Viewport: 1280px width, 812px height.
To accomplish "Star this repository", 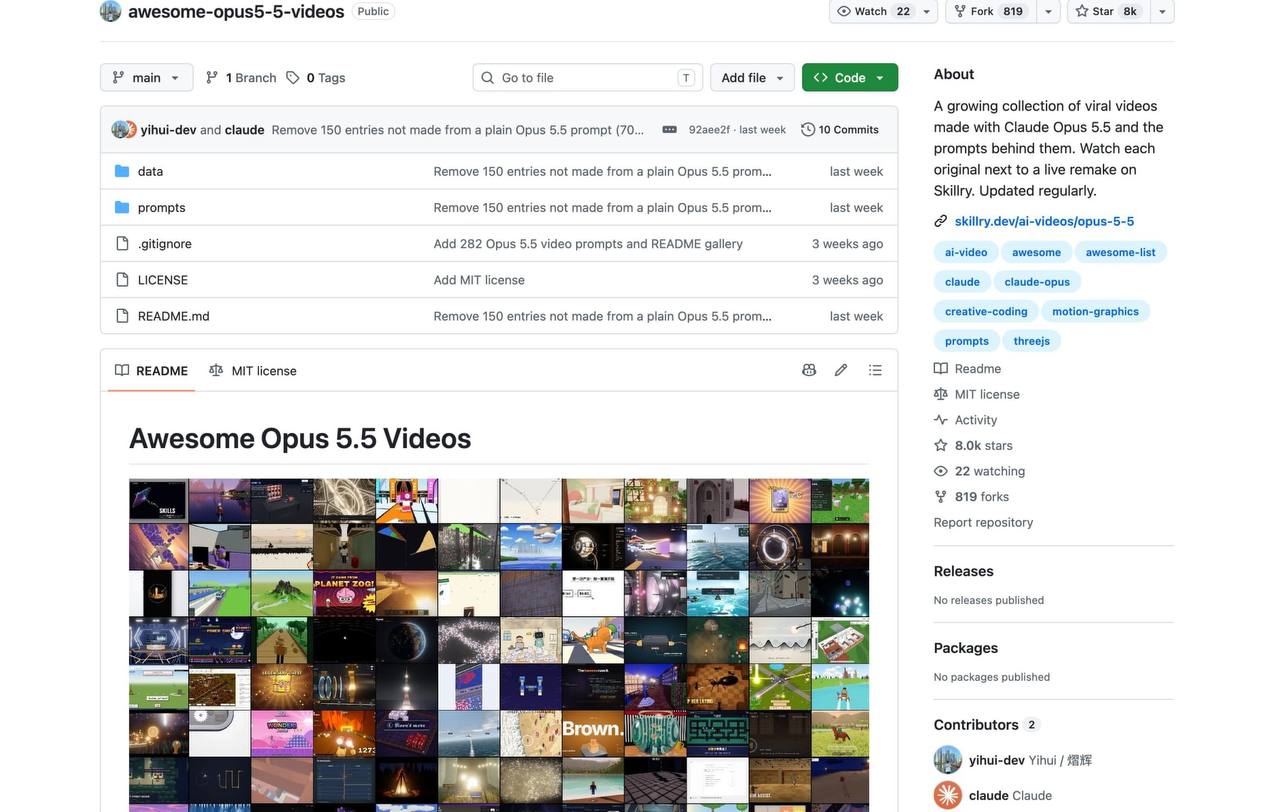I will [x=1107, y=11].
